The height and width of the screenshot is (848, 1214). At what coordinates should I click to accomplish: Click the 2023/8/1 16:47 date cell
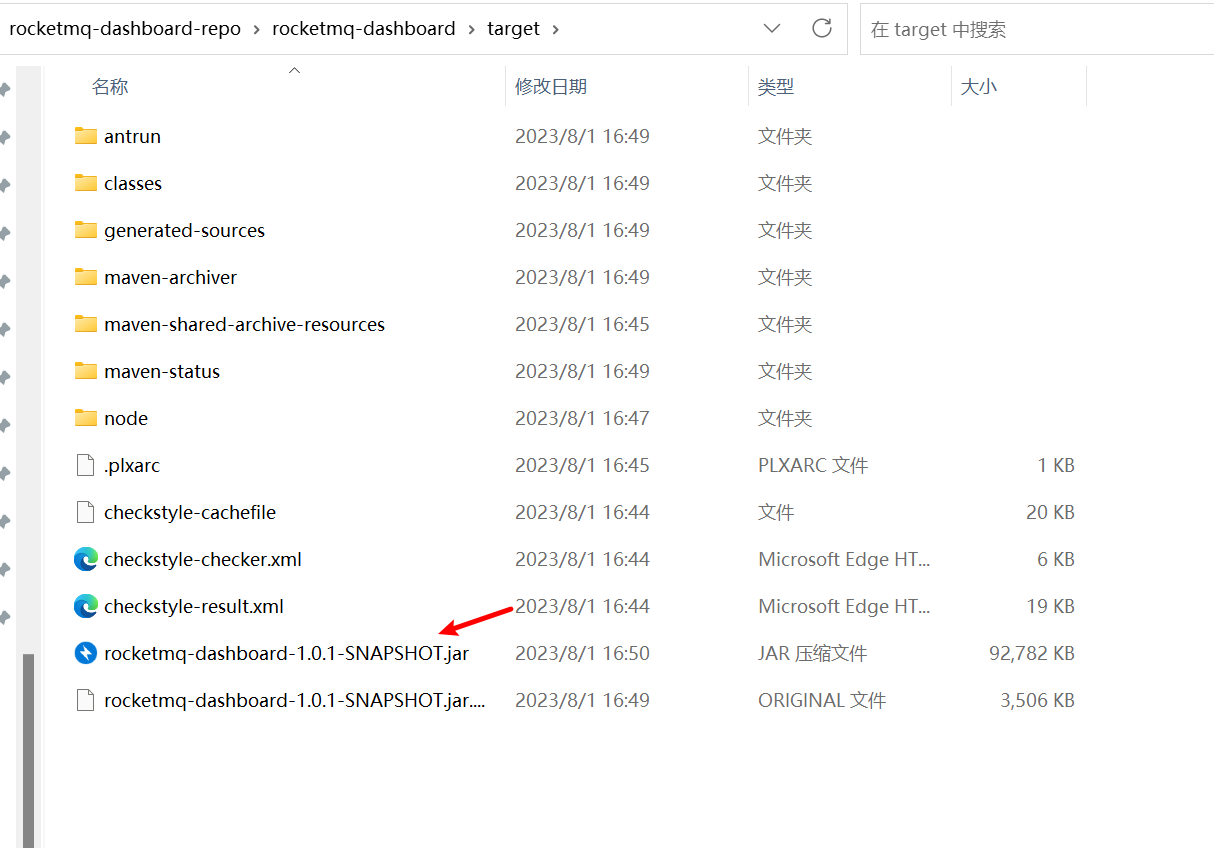pyautogui.click(x=582, y=418)
